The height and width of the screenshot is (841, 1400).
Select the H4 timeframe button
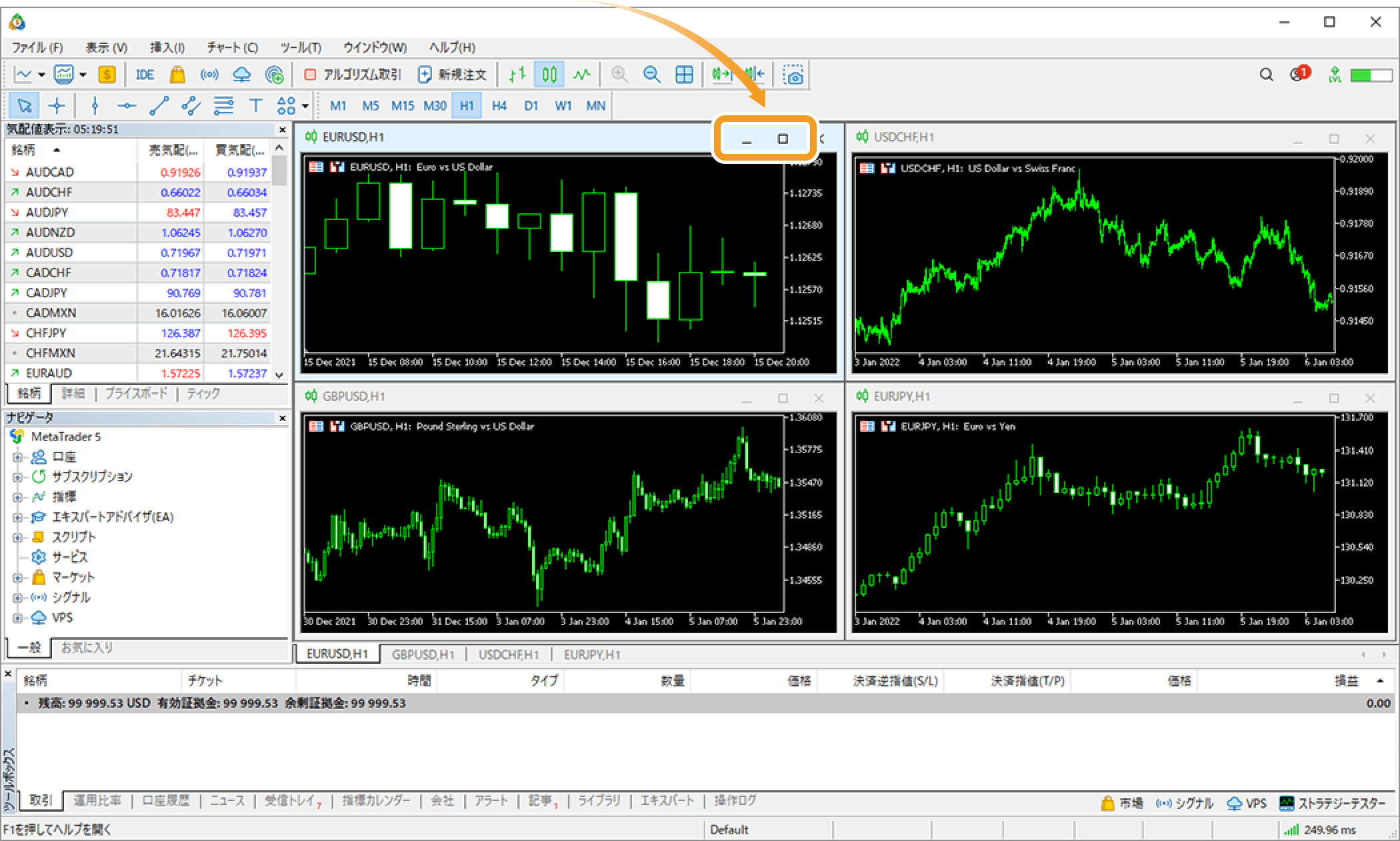click(499, 105)
